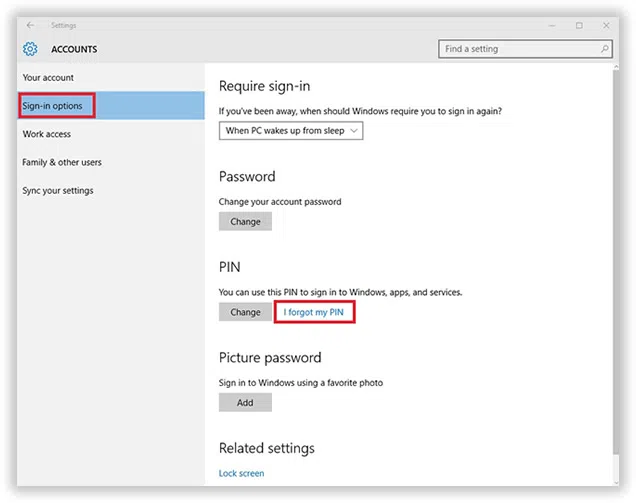The height and width of the screenshot is (503, 636).
Task: Maximize the Settings window
Action: click(x=579, y=25)
